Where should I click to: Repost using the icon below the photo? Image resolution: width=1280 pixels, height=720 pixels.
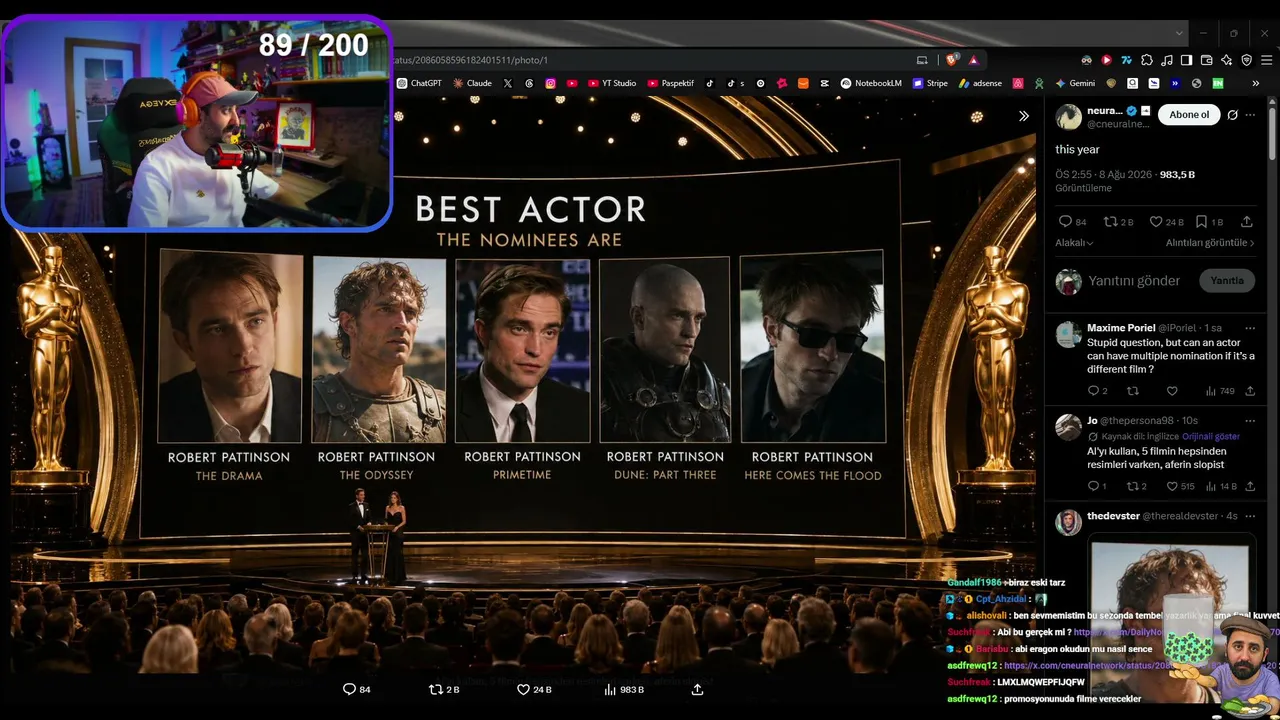coord(444,689)
